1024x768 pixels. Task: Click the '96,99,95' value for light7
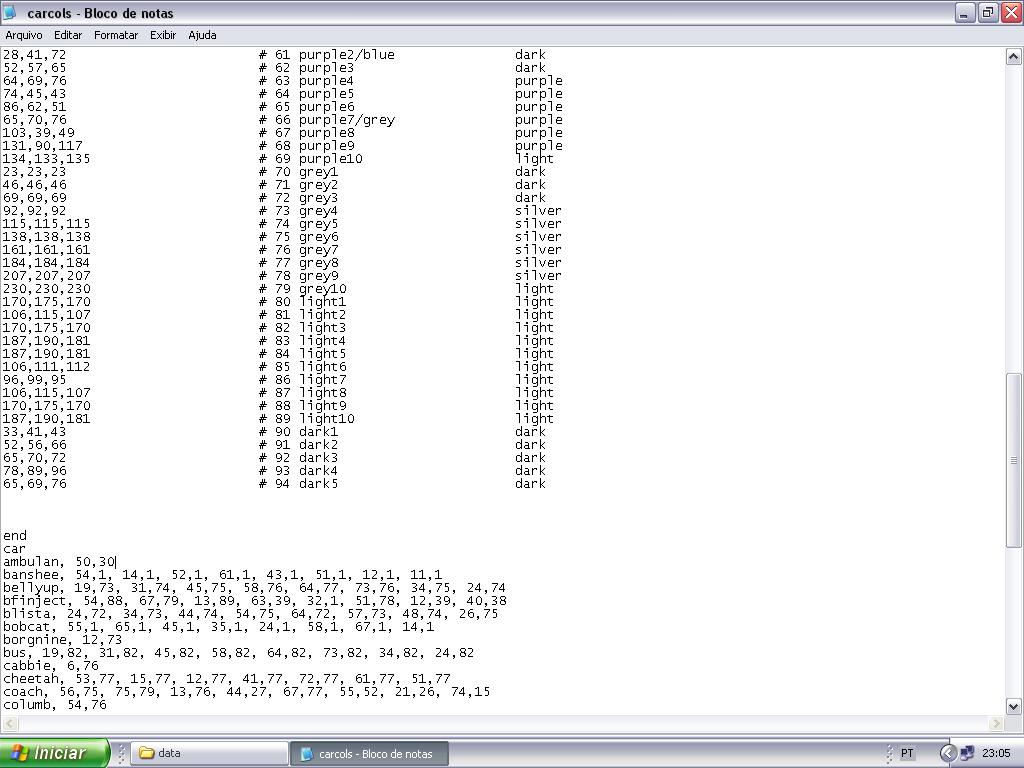[35, 379]
